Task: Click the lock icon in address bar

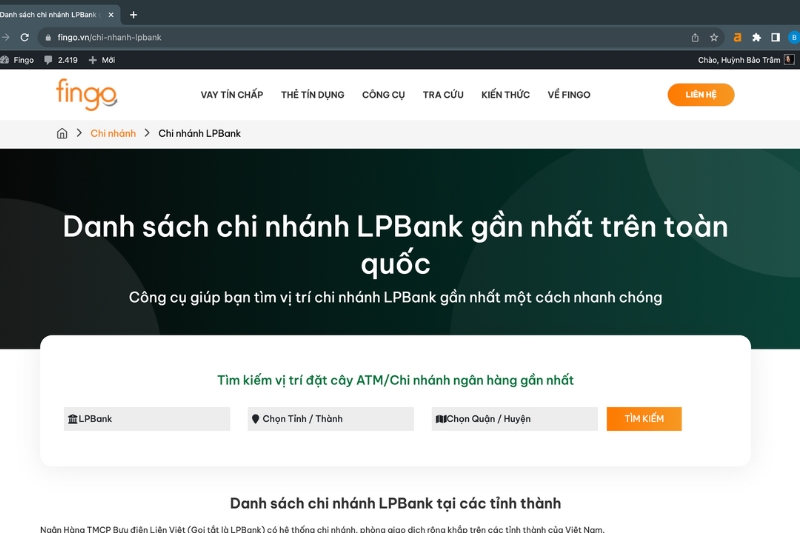Action: (x=48, y=37)
